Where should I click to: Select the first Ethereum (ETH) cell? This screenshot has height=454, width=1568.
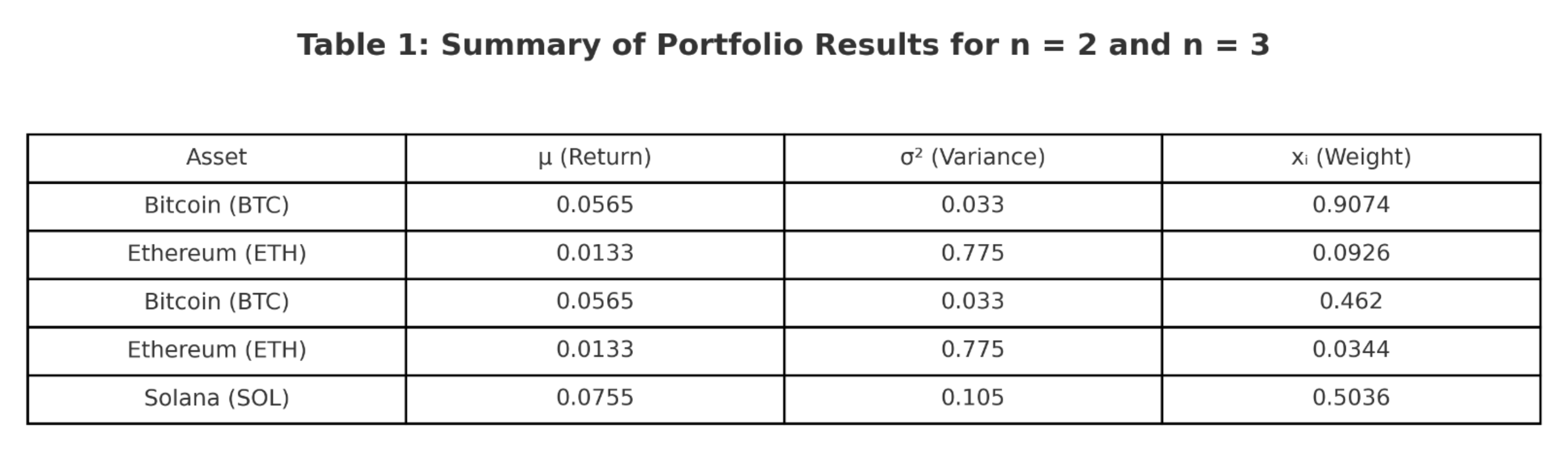coord(217,253)
